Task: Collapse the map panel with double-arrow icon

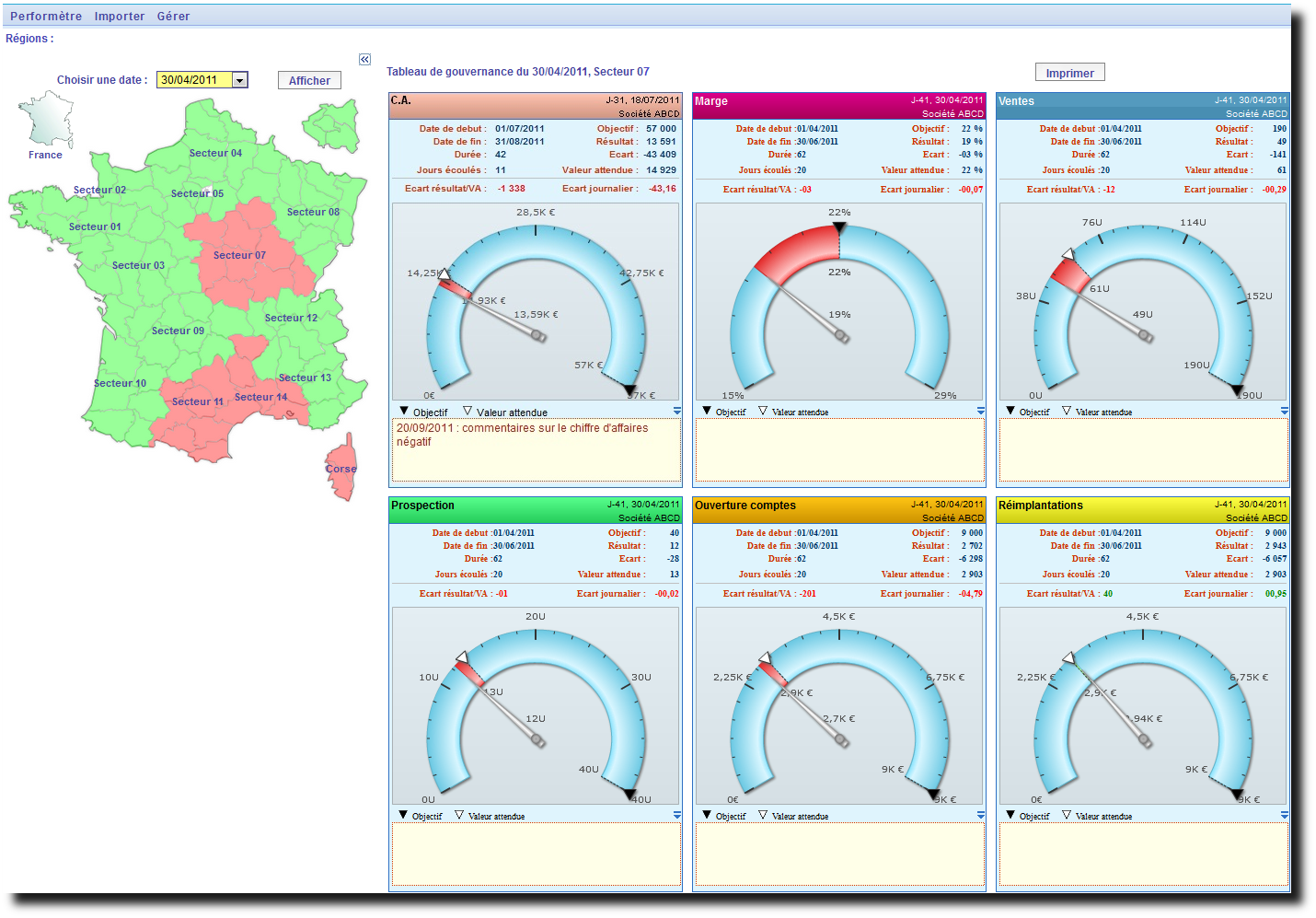Action: pos(364,59)
